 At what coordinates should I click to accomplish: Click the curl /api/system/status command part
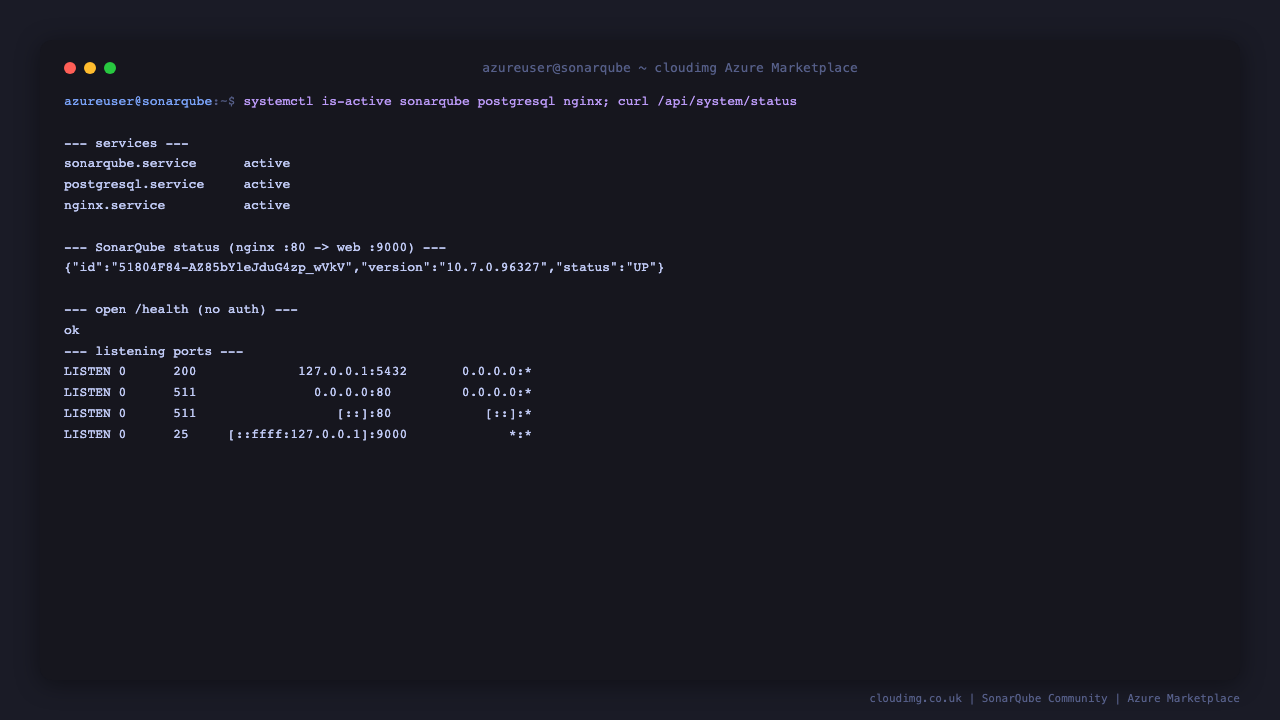pos(707,101)
